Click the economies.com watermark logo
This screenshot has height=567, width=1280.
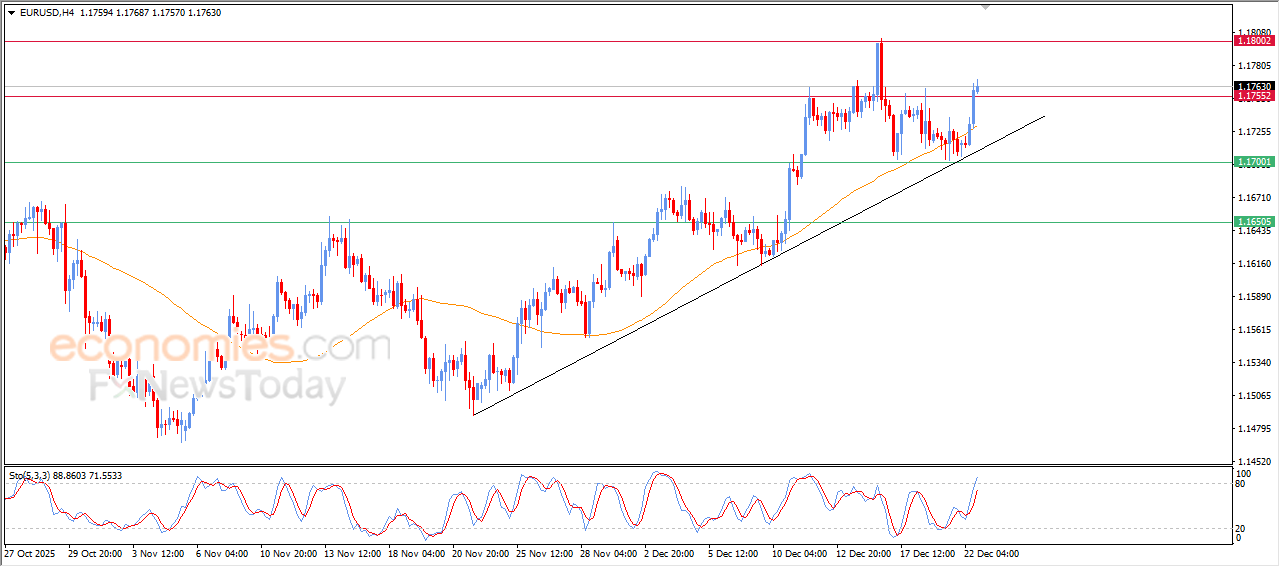pyautogui.click(x=220, y=347)
